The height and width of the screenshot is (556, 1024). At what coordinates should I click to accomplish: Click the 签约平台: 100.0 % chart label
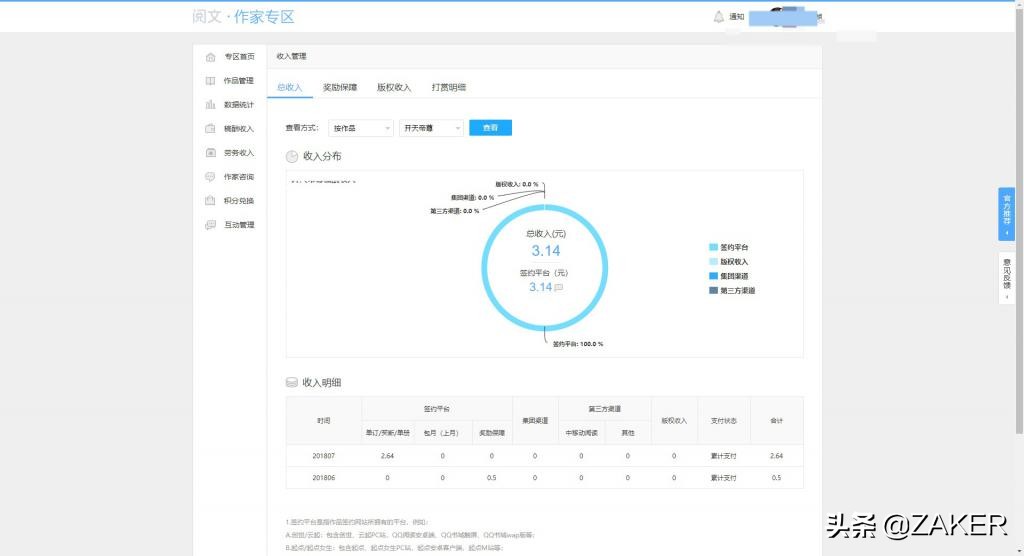(578, 344)
